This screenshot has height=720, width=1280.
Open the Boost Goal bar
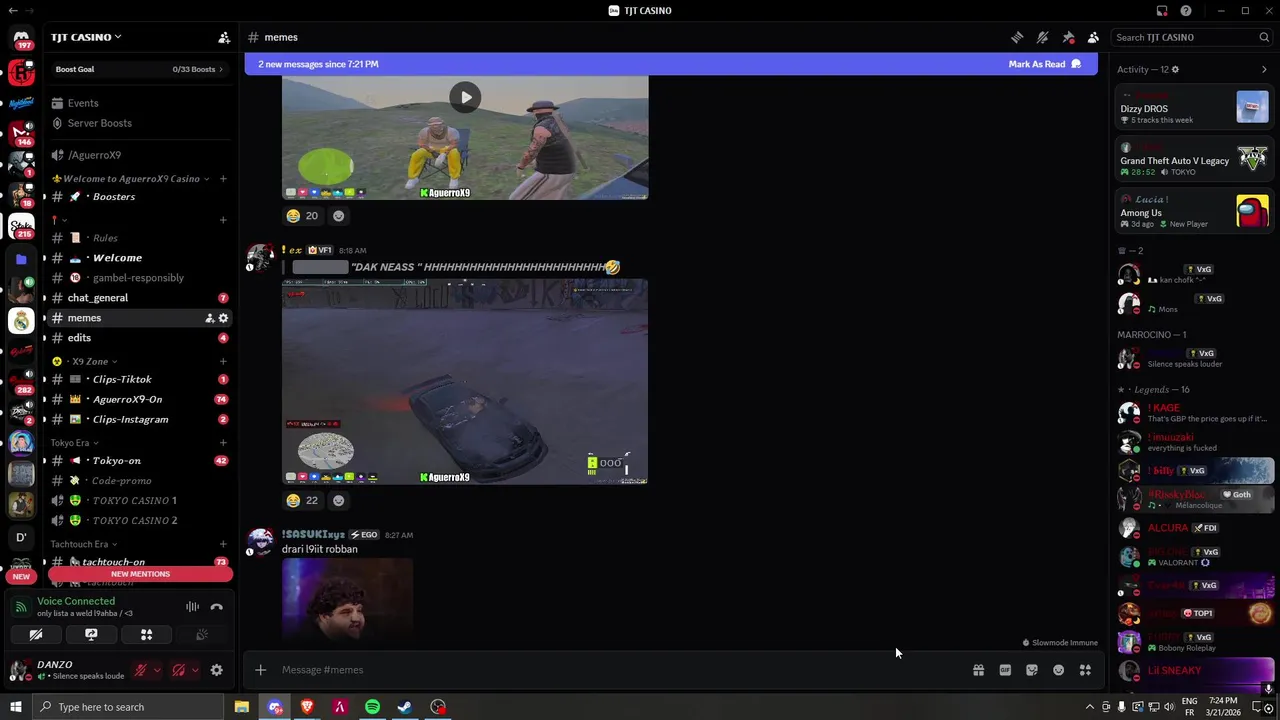pyautogui.click(x=139, y=69)
